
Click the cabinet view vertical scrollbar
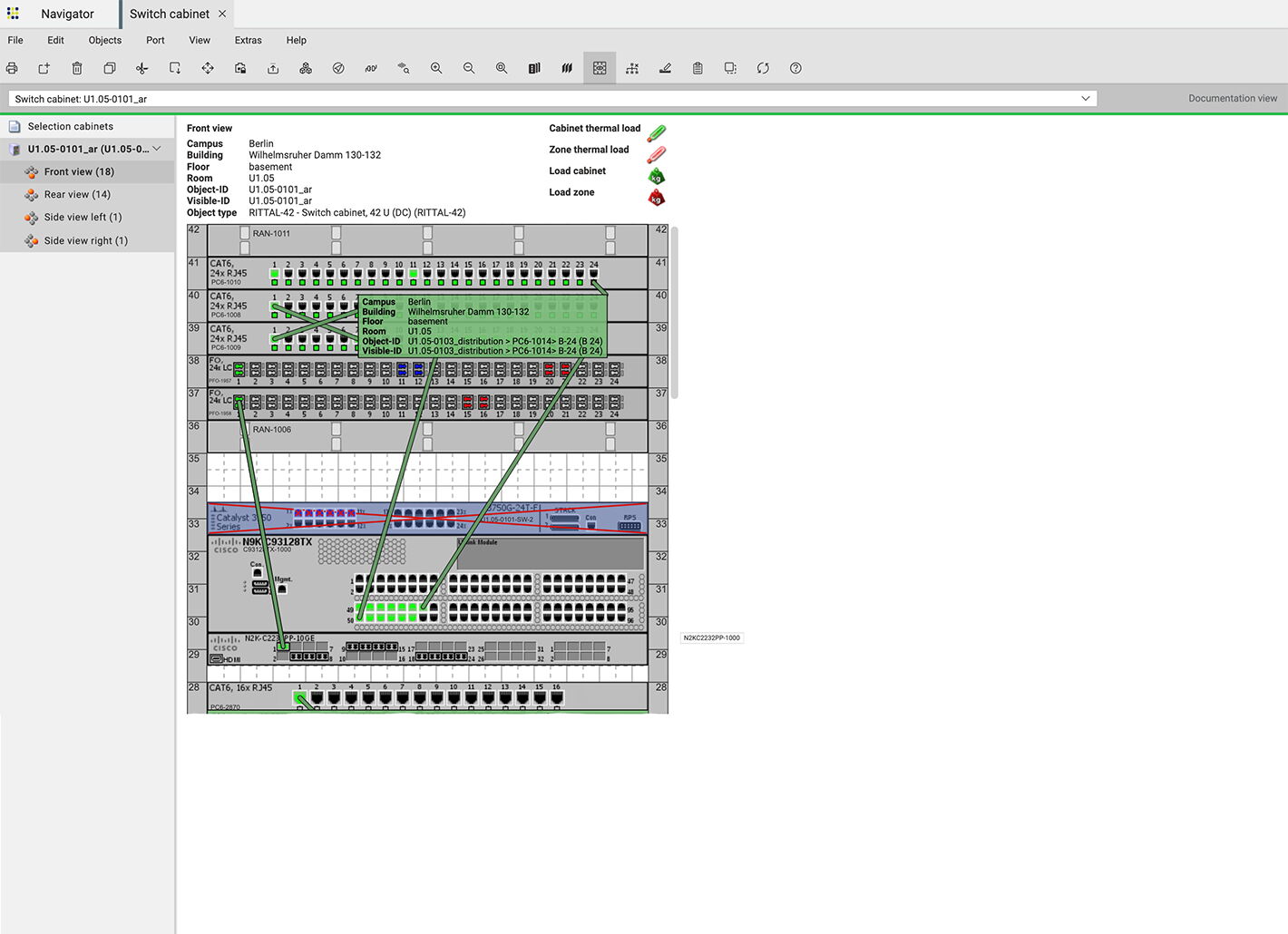(674, 313)
